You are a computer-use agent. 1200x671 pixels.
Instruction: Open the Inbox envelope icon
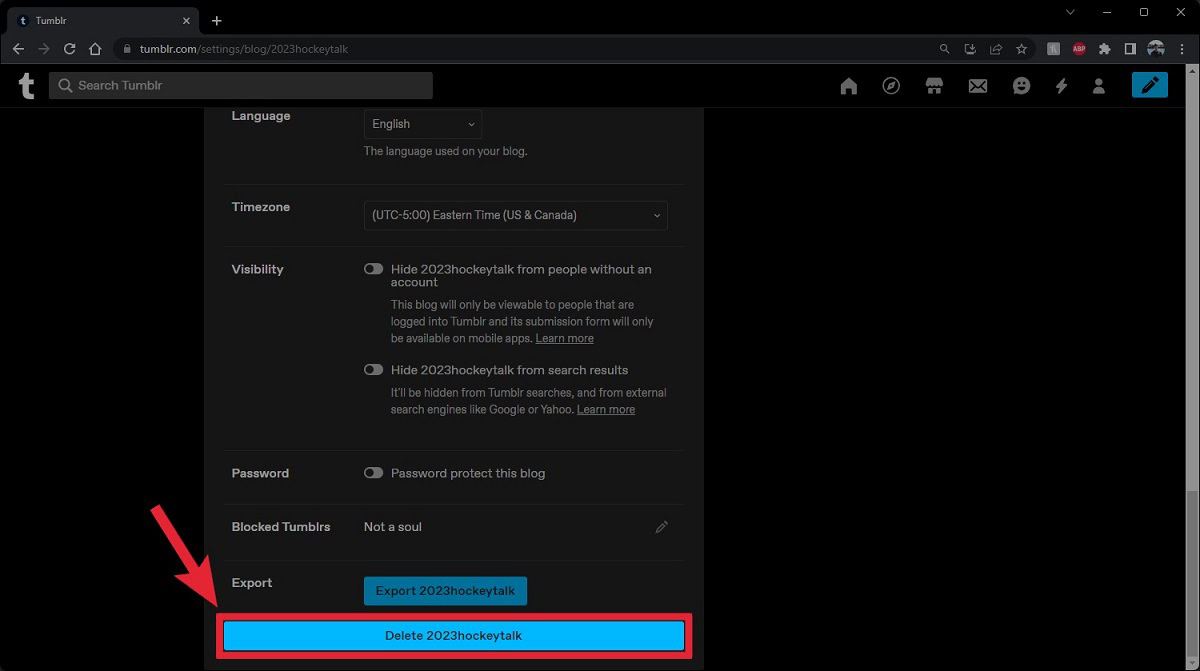977,86
